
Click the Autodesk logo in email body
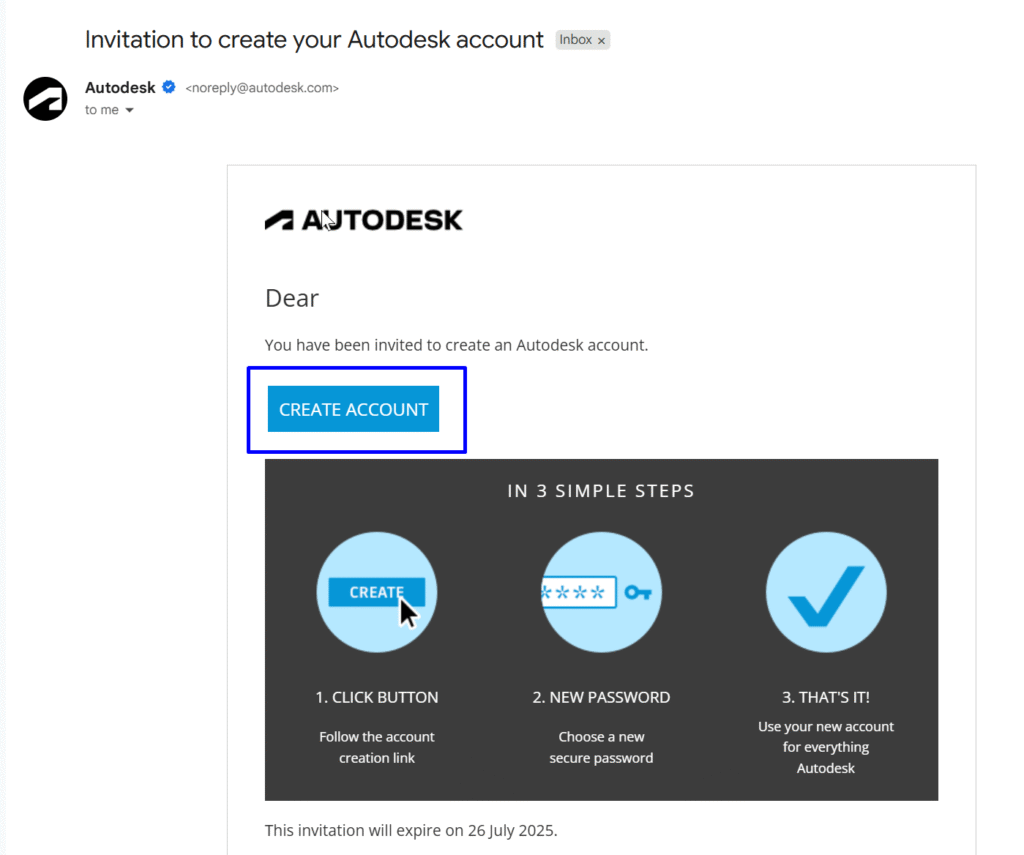click(x=363, y=221)
